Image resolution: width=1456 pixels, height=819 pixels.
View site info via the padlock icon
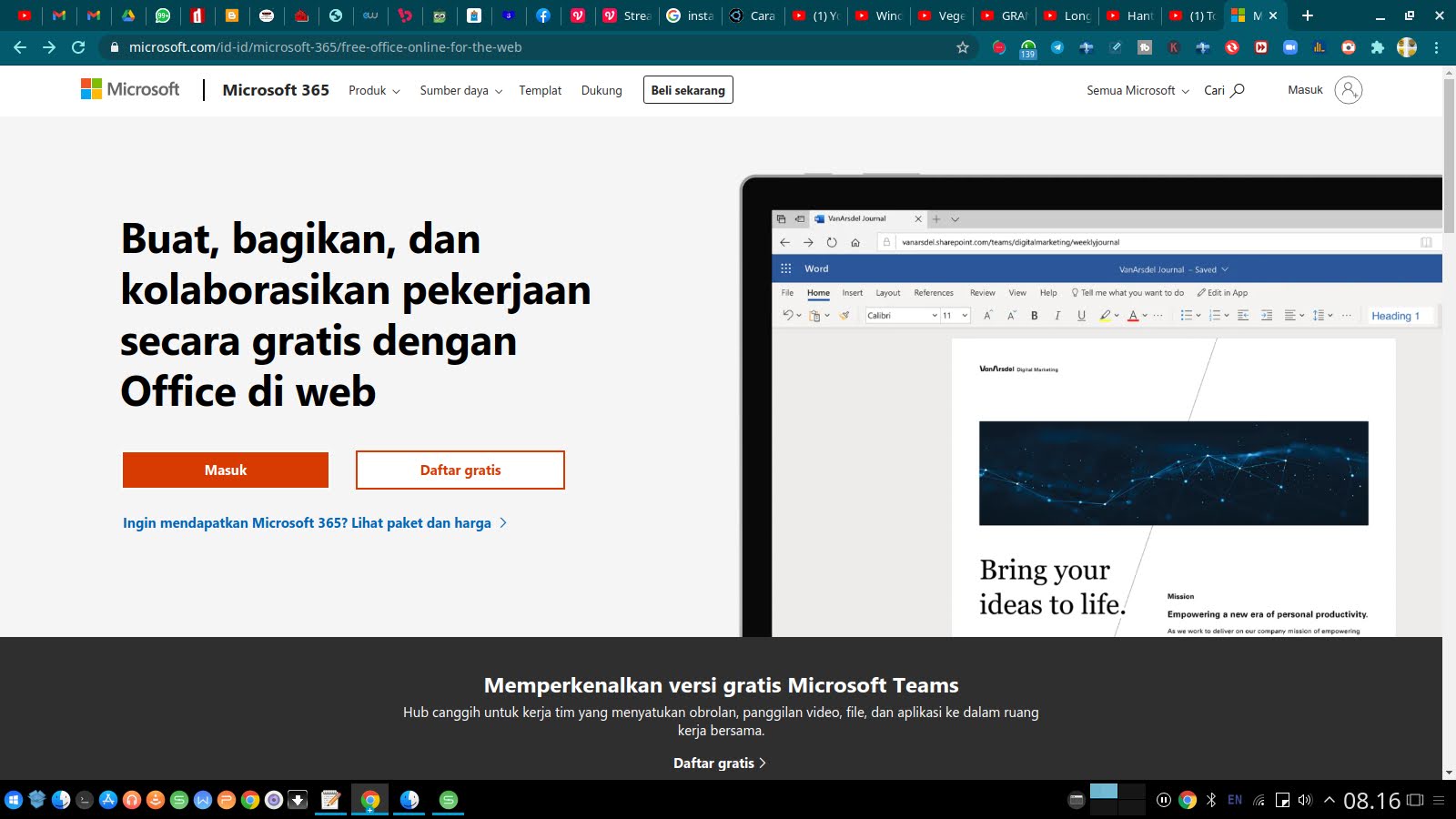[x=115, y=47]
